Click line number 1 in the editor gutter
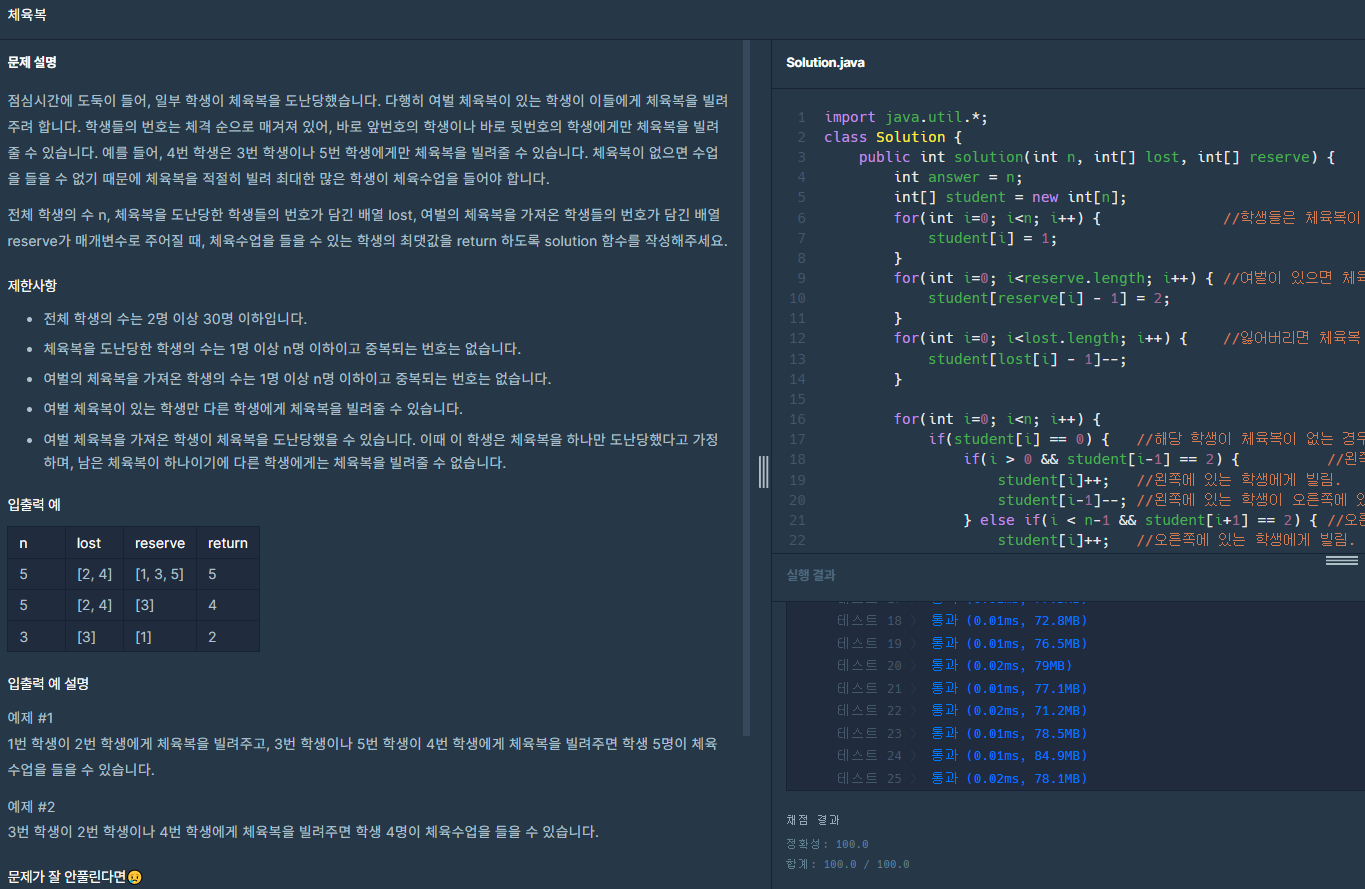This screenshot has height=889, width=1365. 801,117
